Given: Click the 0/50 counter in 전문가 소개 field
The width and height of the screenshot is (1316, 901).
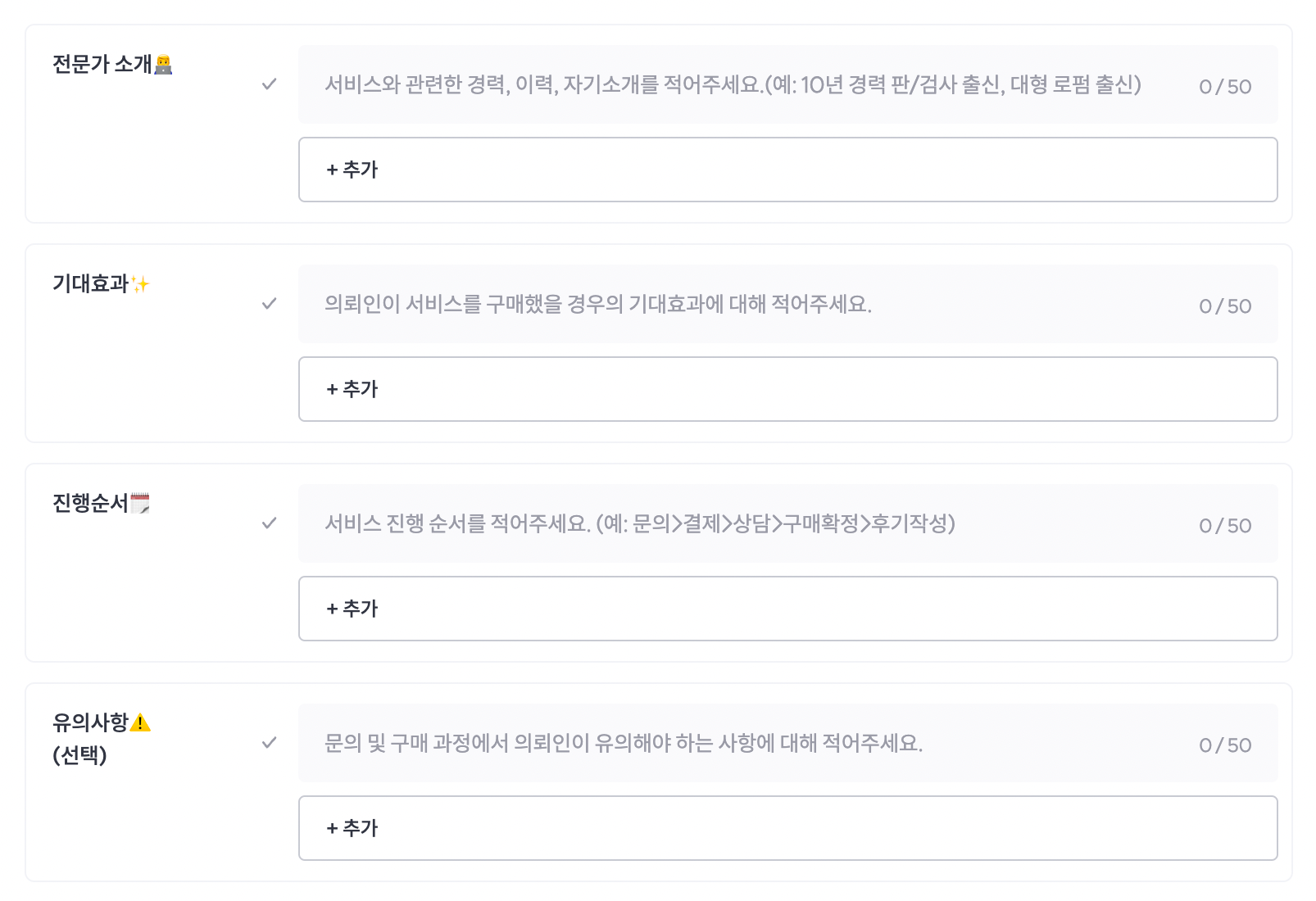Looking at the screenshot, I should (1225, 87).
